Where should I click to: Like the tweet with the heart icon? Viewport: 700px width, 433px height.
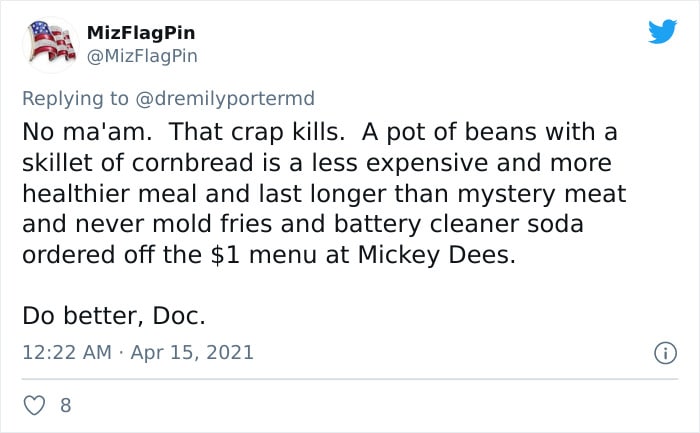click(x=34, y=405)
